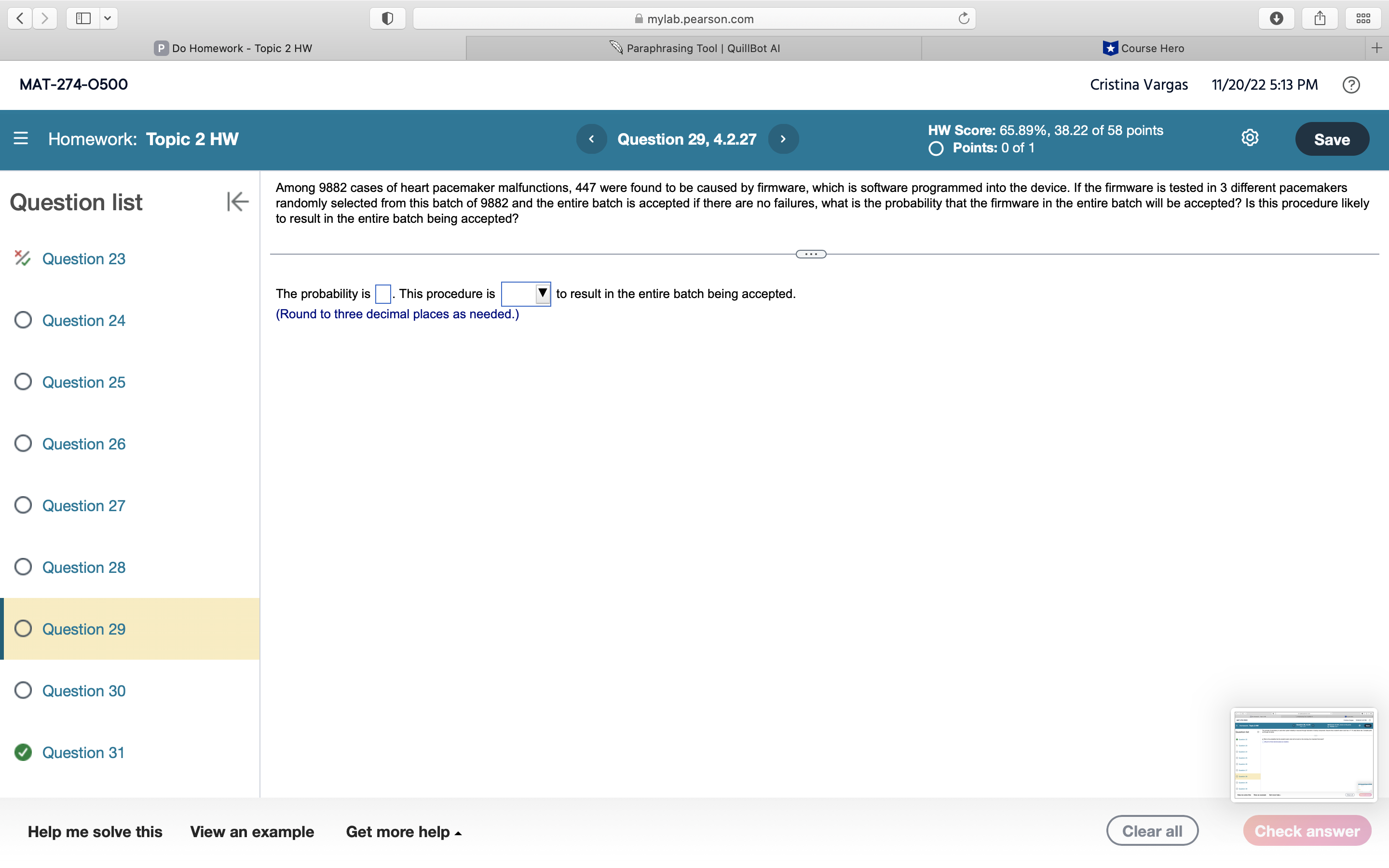The height and width of the screenshot is (868, 1389).
Task: Reload the page from the address bar
Action: click(x=963, y=18)
